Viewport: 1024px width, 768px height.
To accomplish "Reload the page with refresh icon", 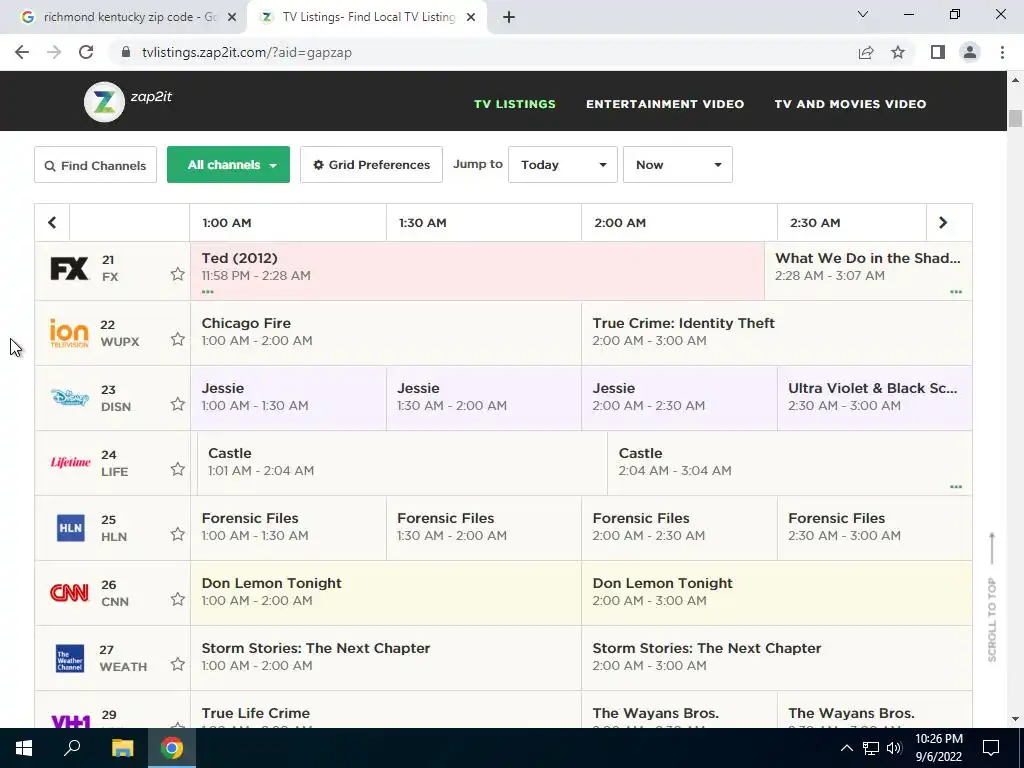I will coord(86,52).
